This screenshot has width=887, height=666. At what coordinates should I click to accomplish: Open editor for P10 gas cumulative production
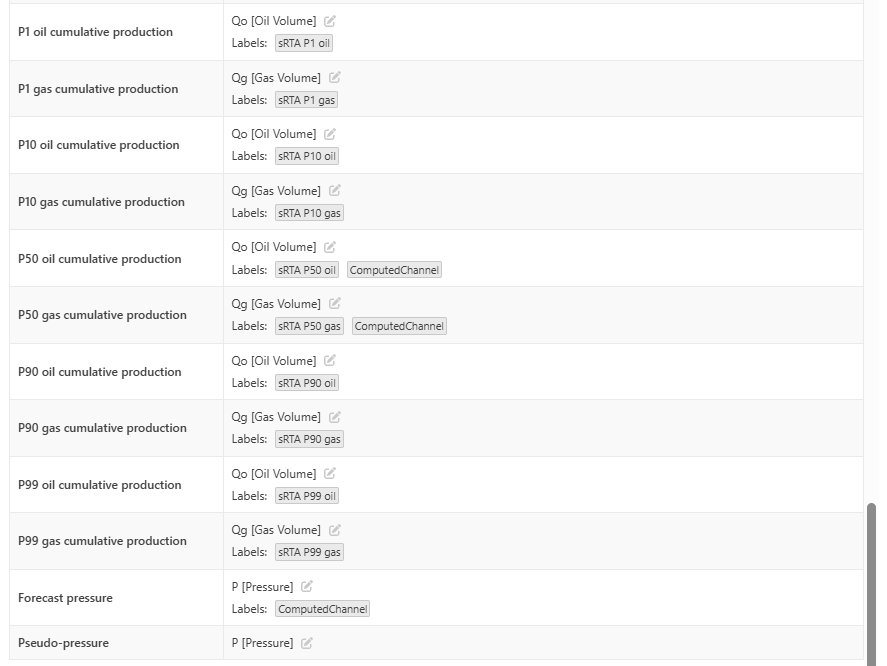click(x=335, y=191)
